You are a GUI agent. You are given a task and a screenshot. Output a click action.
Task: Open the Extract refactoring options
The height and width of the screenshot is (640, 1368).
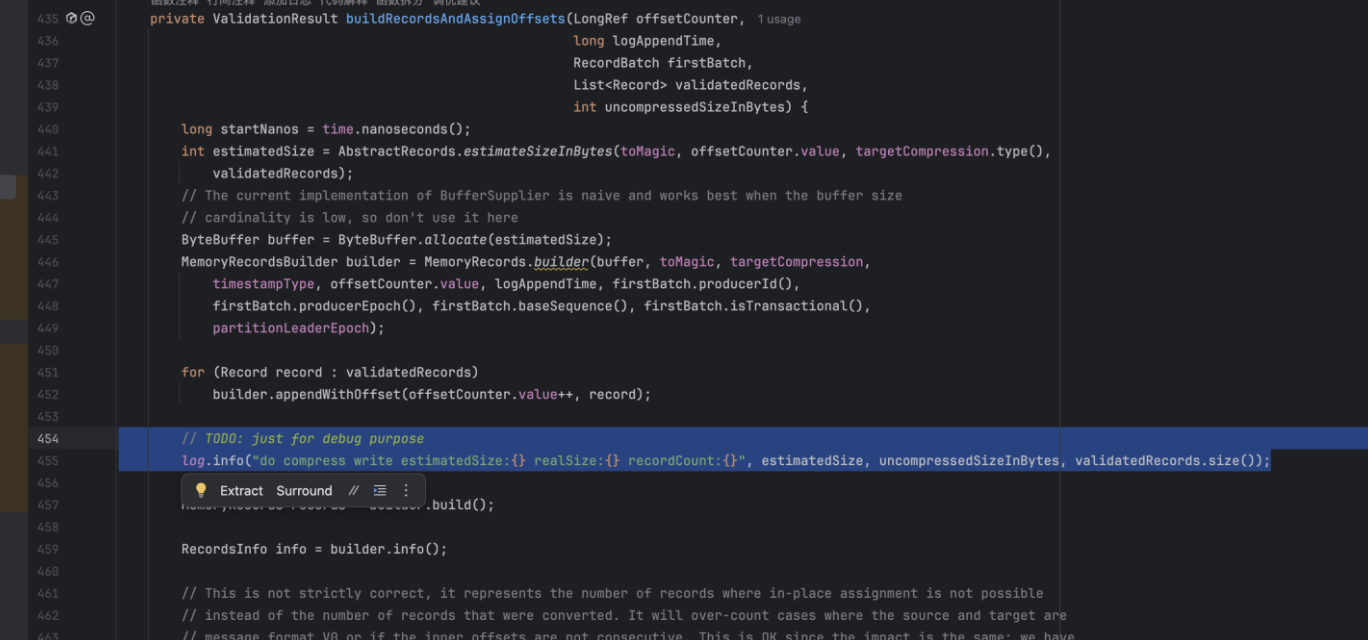[x=241, y=491]
